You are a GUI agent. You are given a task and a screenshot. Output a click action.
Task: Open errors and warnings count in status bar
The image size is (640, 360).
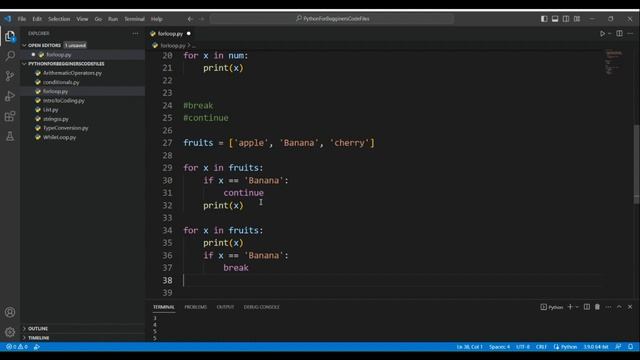coord(17,347)
